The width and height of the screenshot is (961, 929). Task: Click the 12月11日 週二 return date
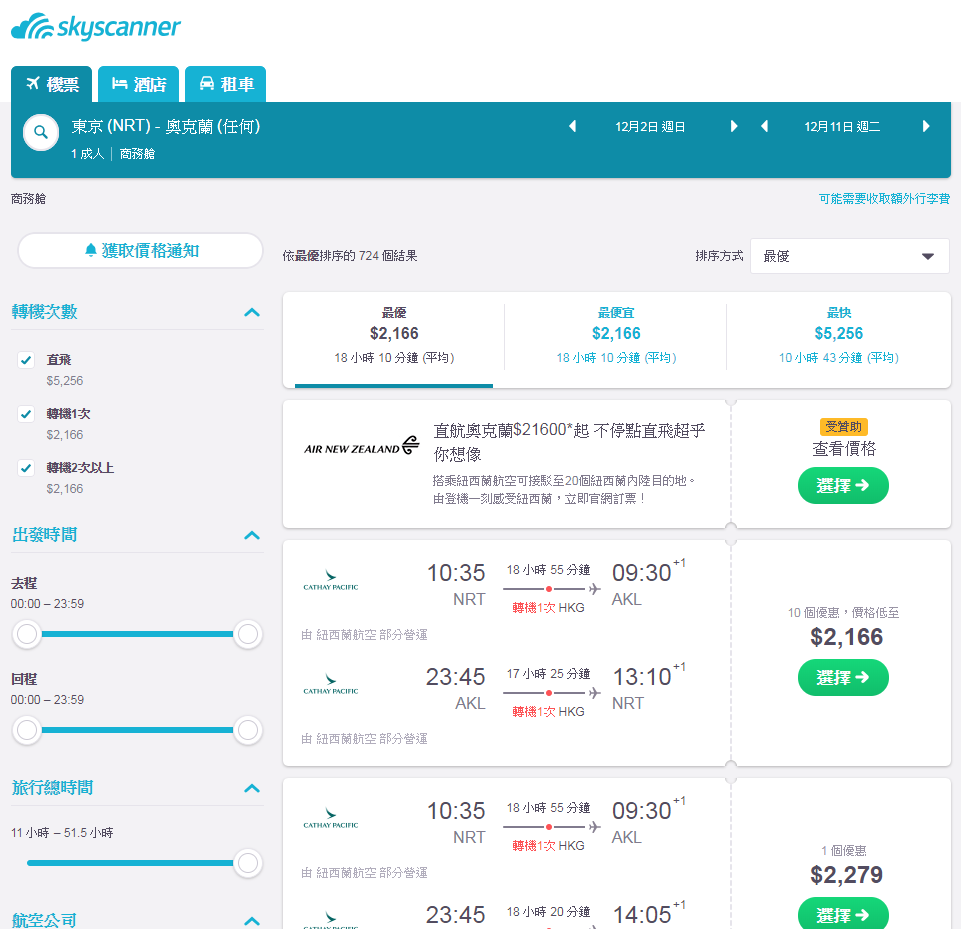click(x=842, y=127)
